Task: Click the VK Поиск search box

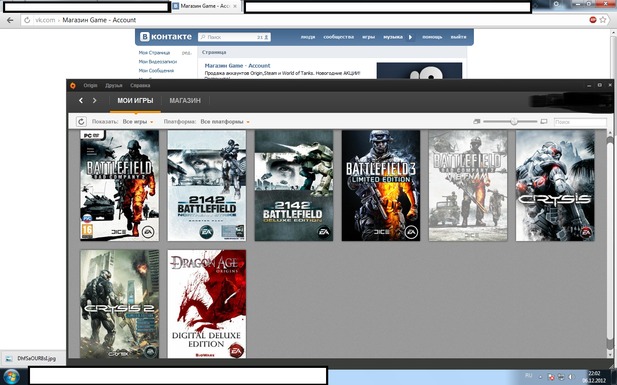Action: [234, 37]
